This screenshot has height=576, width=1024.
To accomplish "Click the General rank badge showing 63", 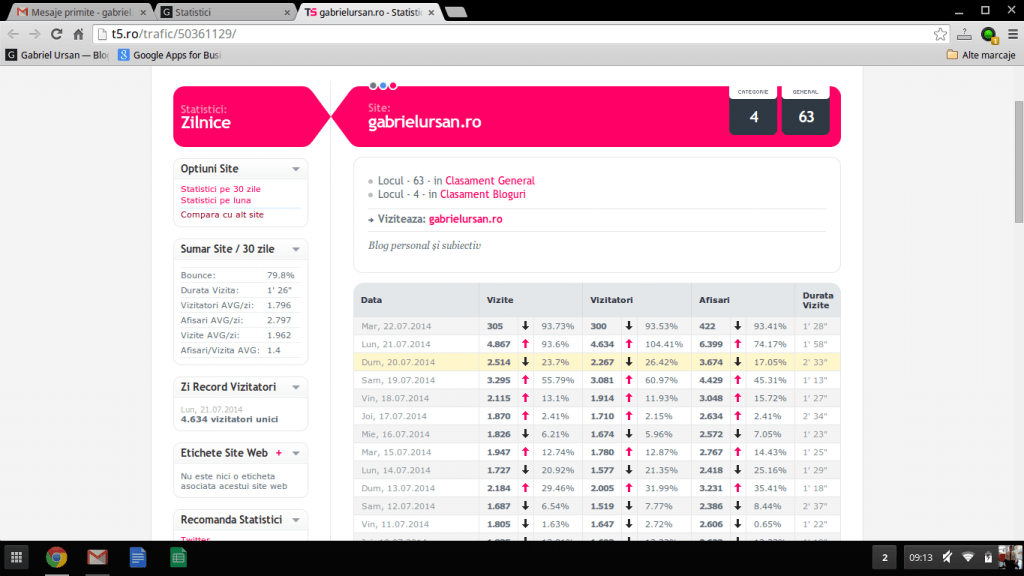I will (x=805, y=110).
